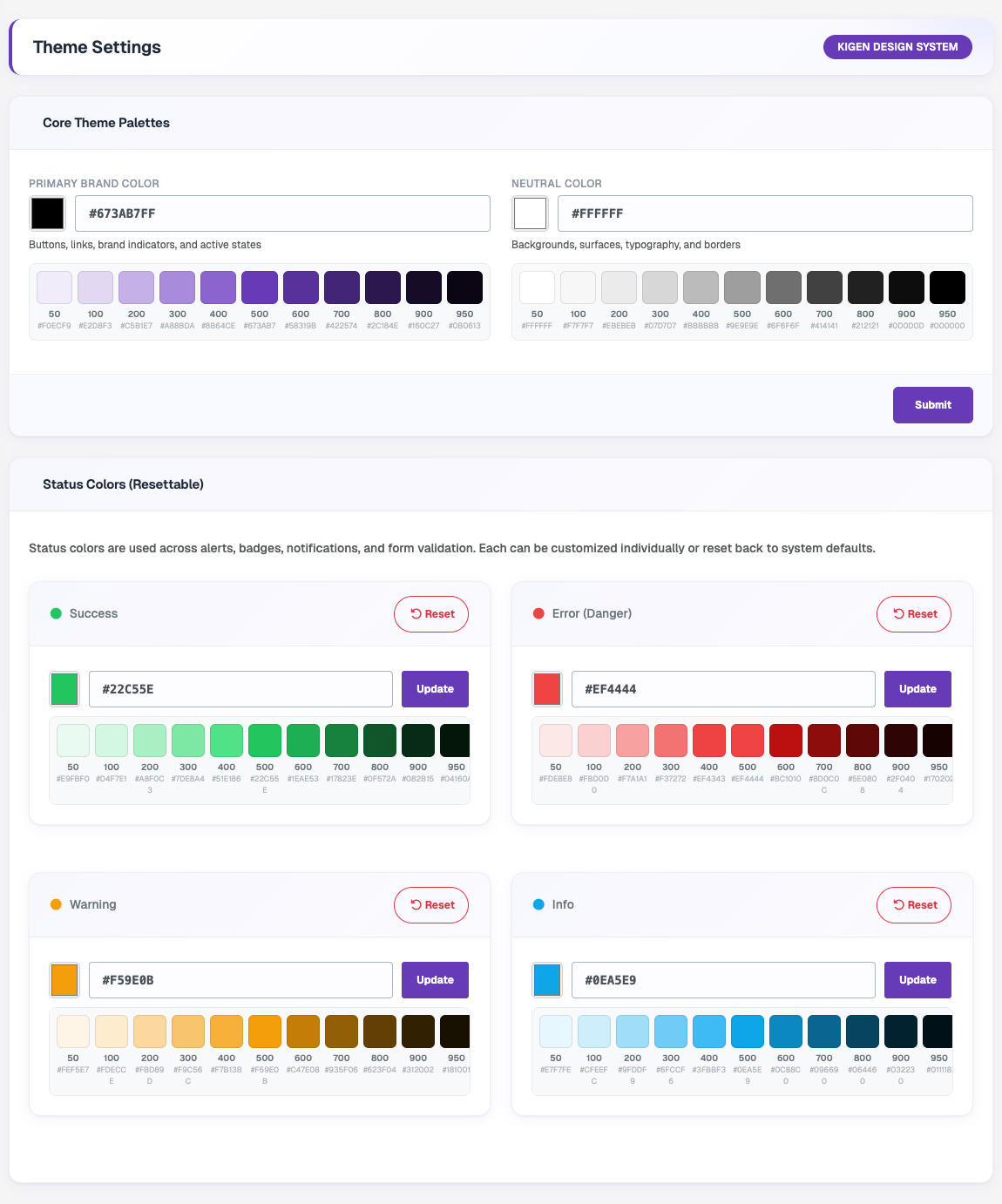The image size is (1002, 1204).
Task: Reset the Success status color
Action: click(431, 614)
